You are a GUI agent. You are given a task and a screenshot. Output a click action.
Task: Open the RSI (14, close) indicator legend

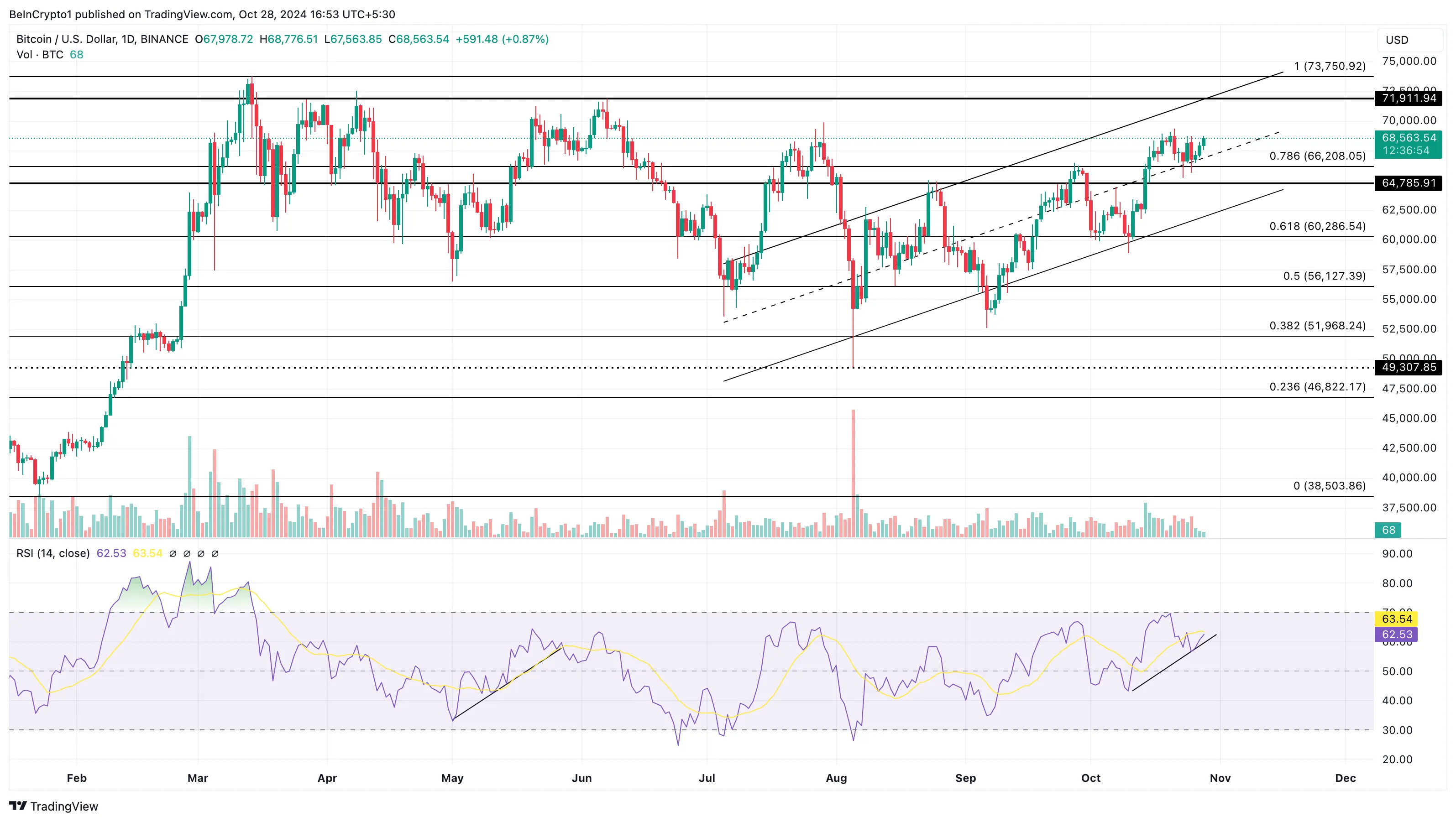click(52, 554)
